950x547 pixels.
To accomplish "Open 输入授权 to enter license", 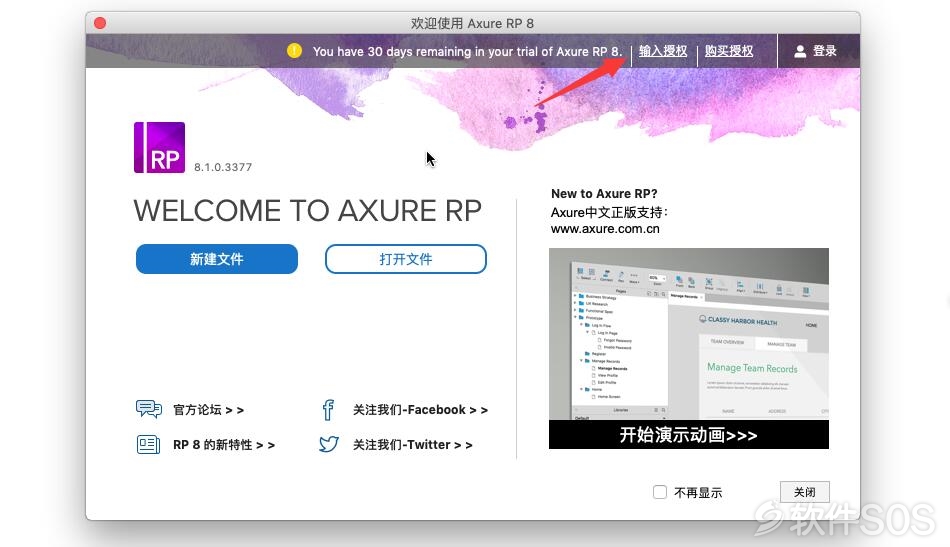I will 663,51.
